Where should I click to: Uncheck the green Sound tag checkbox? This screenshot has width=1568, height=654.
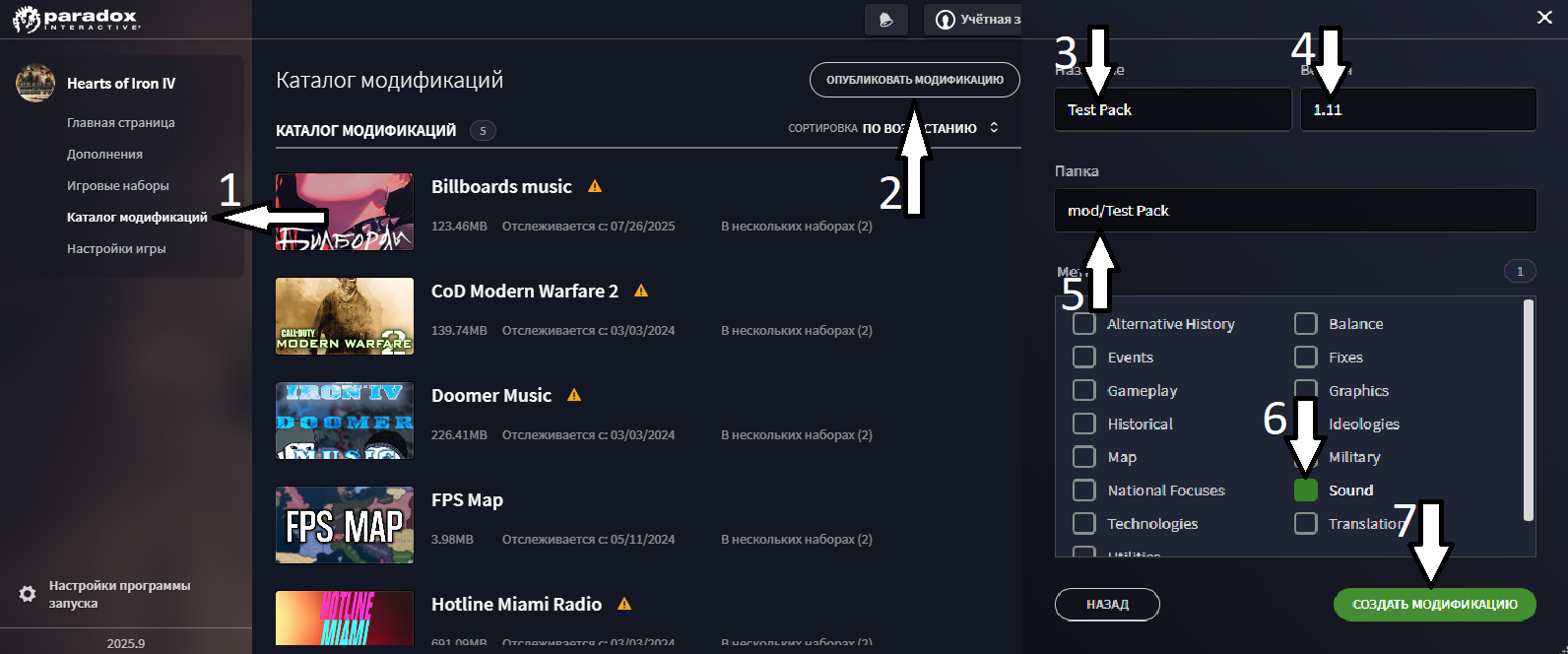point(1306,490)
